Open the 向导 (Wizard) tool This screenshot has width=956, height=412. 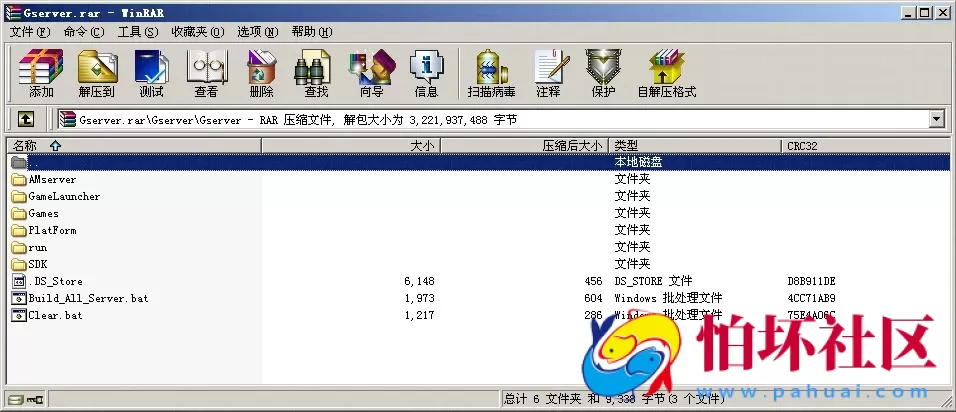pyautogui.click(x=371, y=74)
